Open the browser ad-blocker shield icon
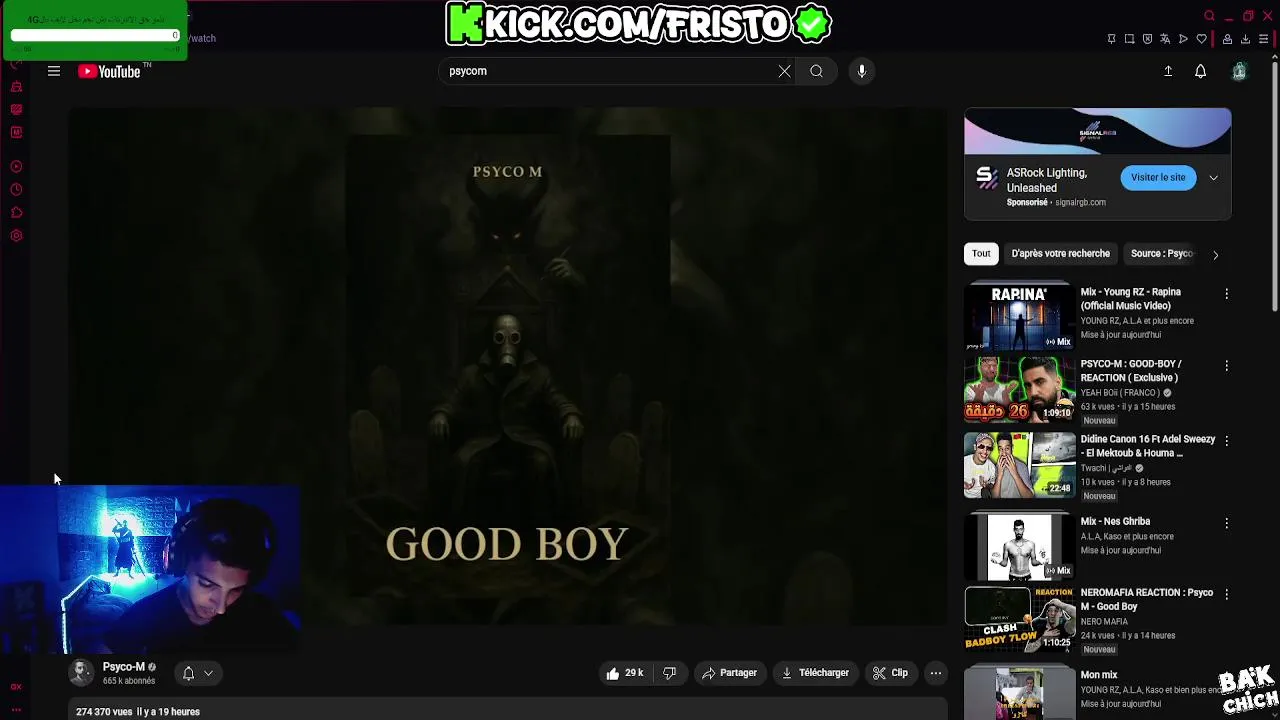 coord(1147,39)
